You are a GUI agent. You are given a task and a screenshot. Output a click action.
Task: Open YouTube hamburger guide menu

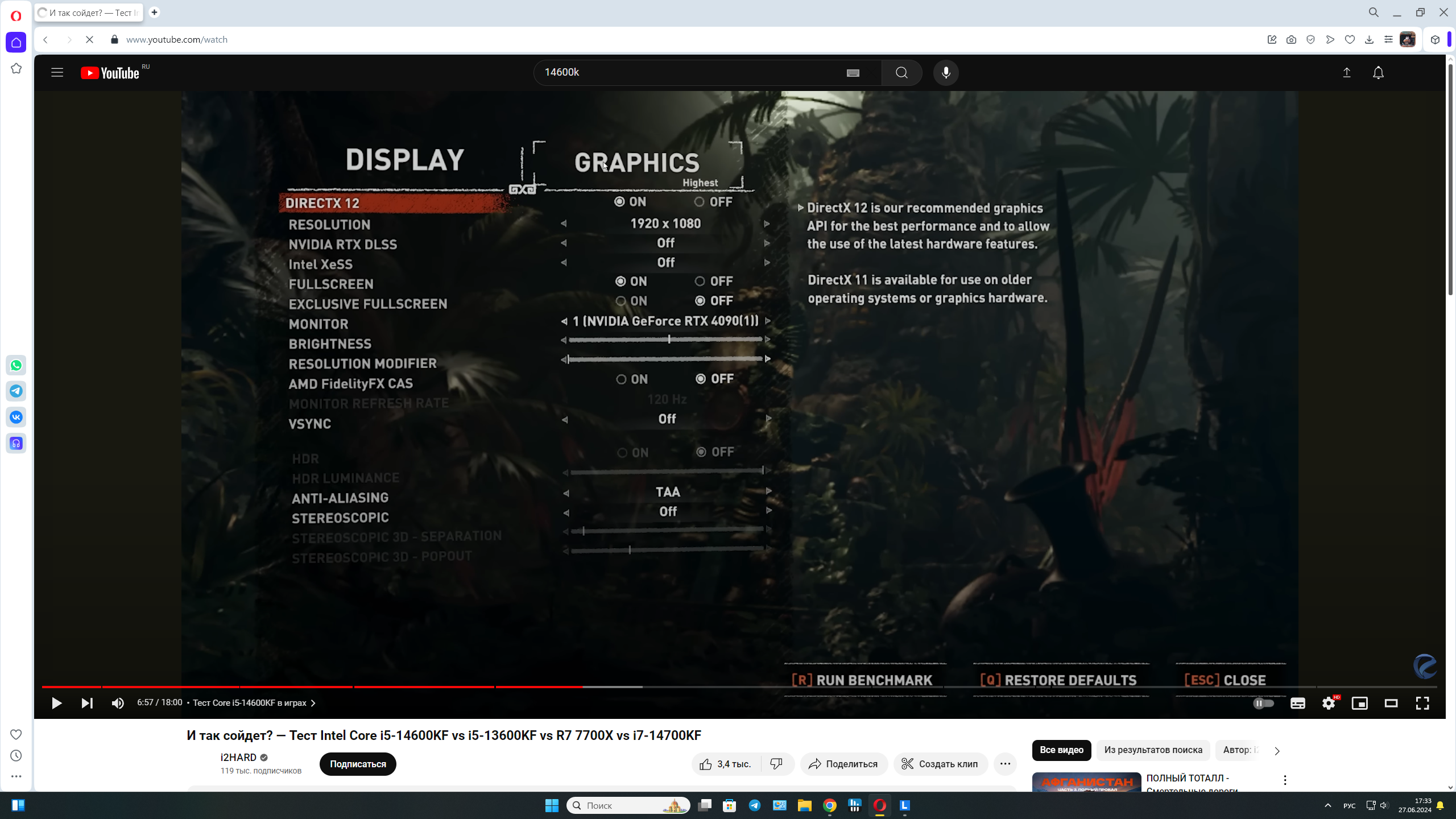pos(57,73)
